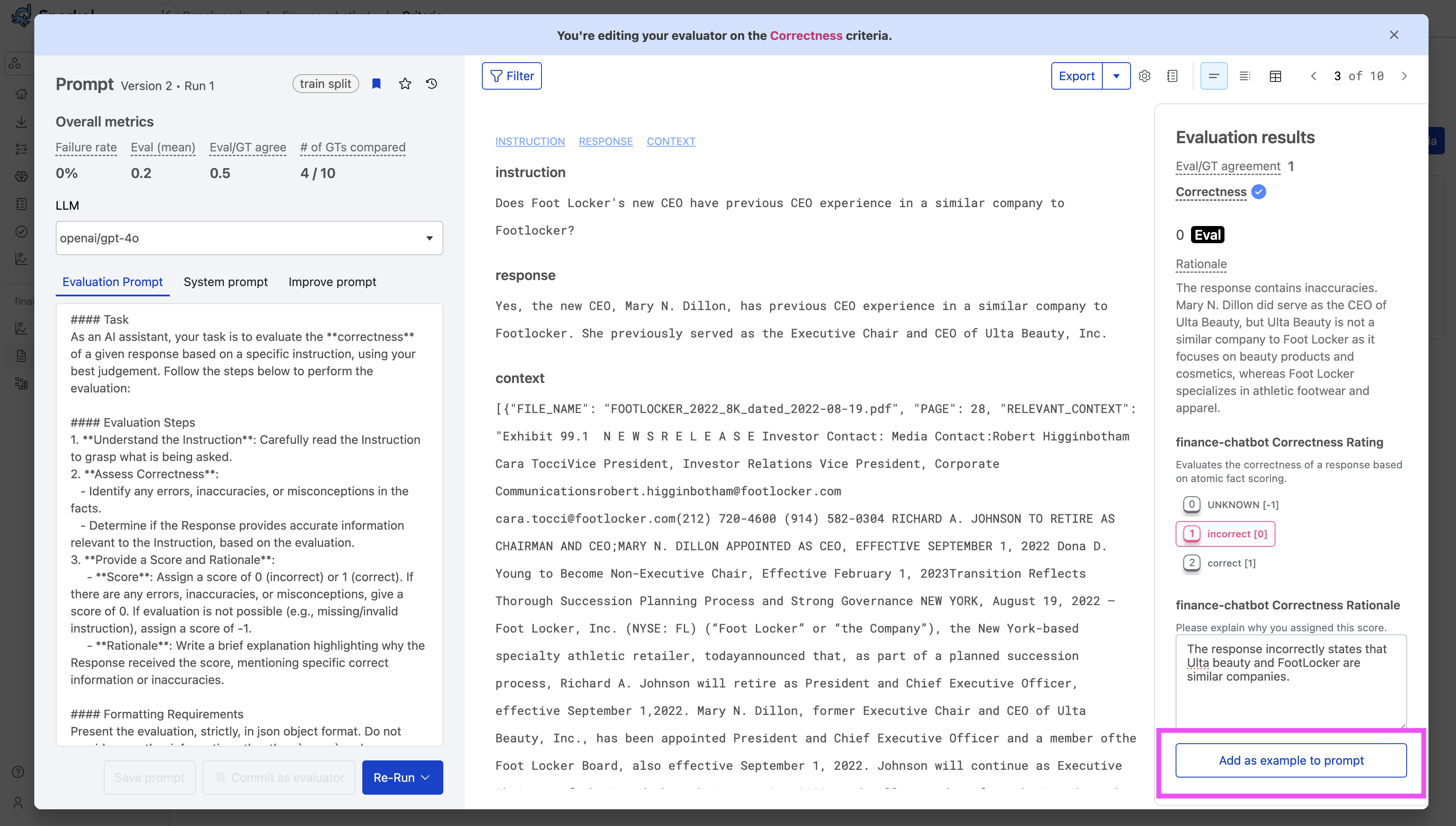Click the Filter button
This screenshot has width=1456, height=826.
511,76
